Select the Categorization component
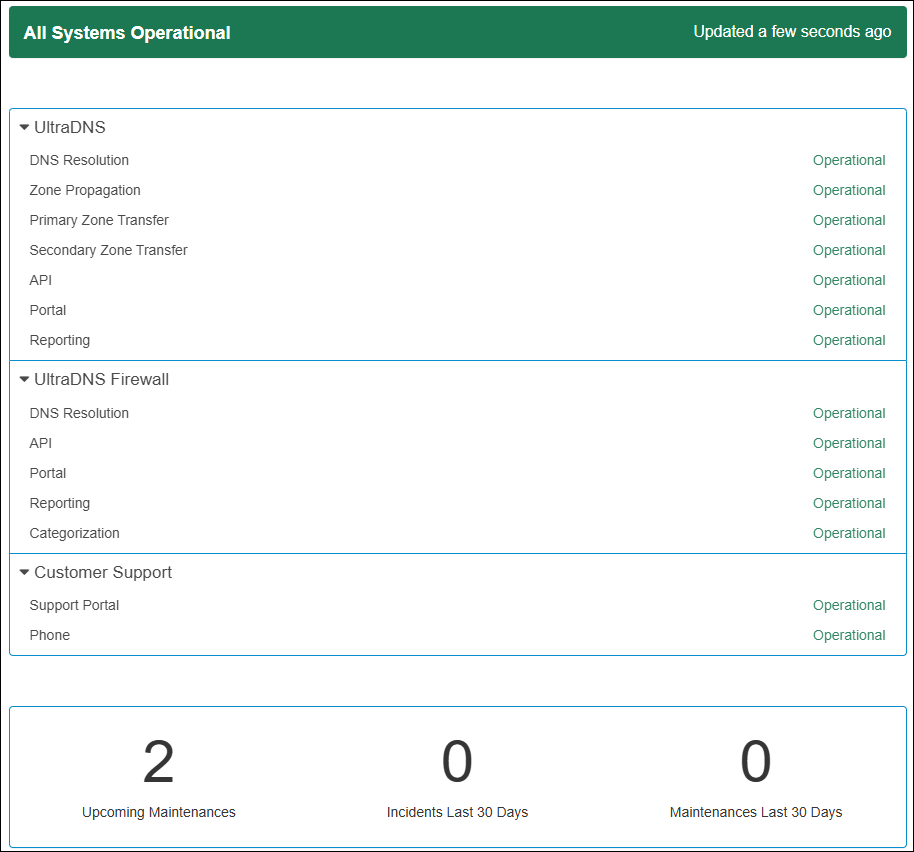The image size is (914, 852). point(74,533)
